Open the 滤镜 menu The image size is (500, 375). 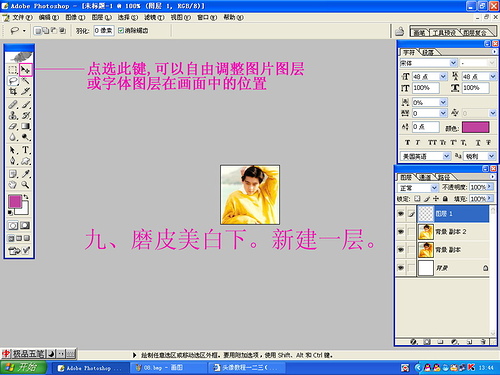154,17
